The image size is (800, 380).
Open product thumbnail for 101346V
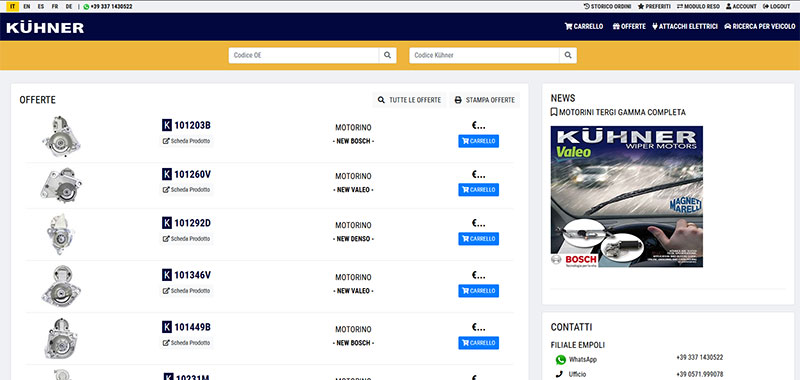(61, 286)
